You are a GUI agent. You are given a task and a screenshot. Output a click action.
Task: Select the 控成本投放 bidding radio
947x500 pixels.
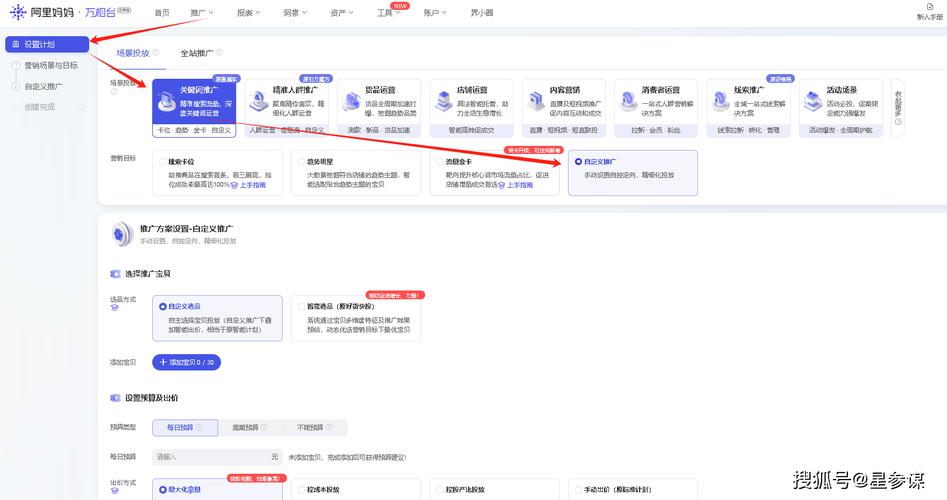(x=301, y=490)
